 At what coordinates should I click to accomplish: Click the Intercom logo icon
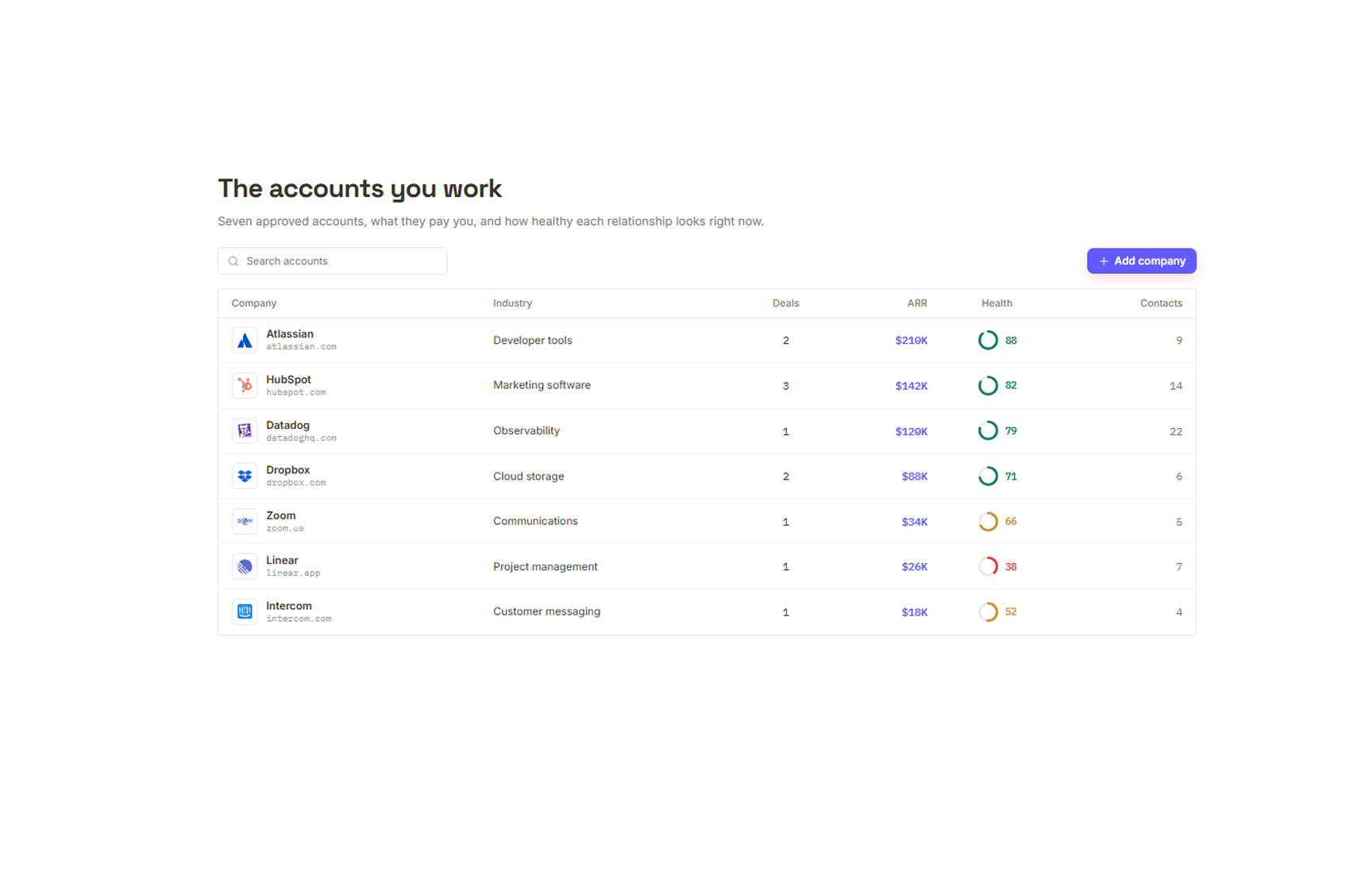coord(245,612)
